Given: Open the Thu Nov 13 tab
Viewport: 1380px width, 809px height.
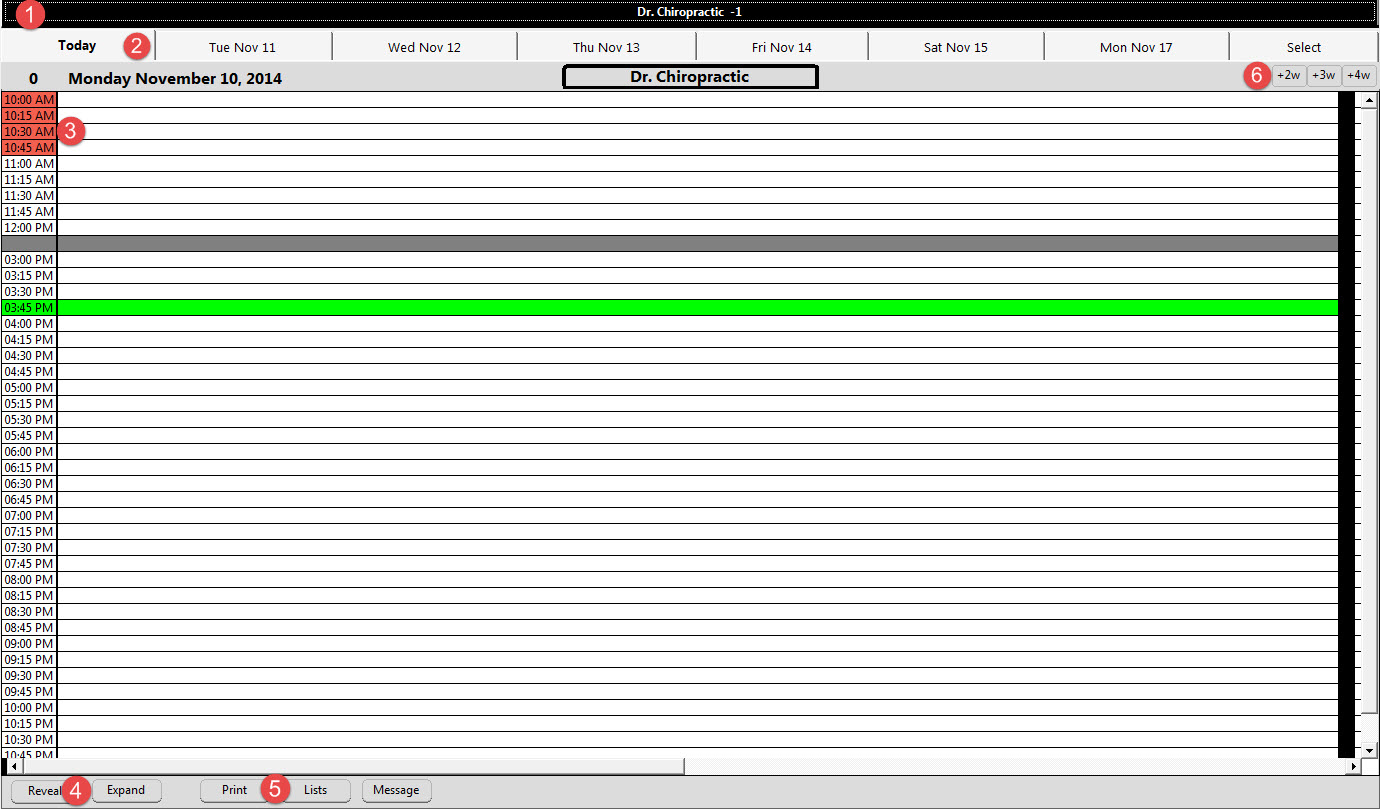Looking at the screenshot, I should tap(606, 47).
